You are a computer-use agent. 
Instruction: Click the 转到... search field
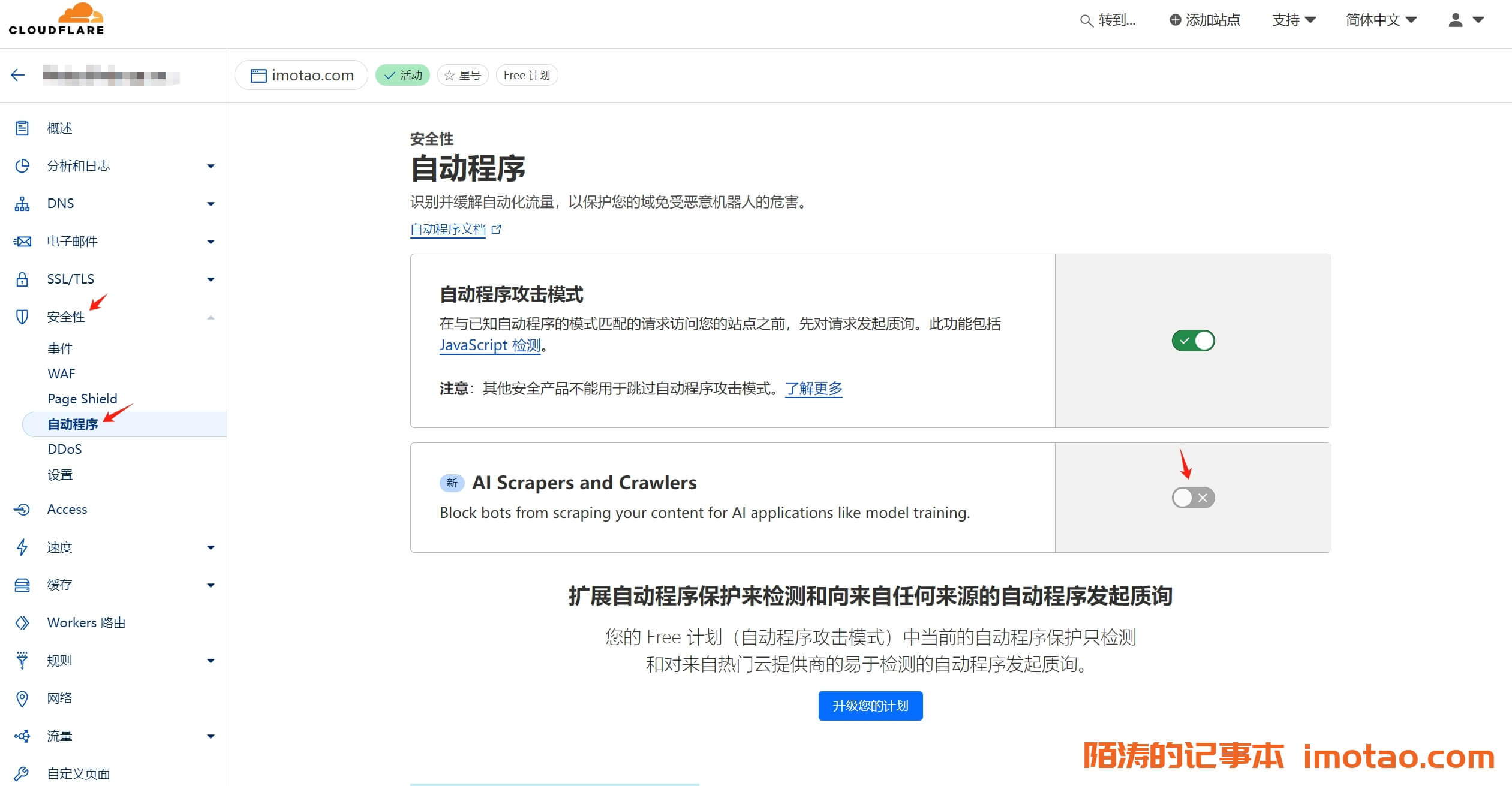point(1108,20)
